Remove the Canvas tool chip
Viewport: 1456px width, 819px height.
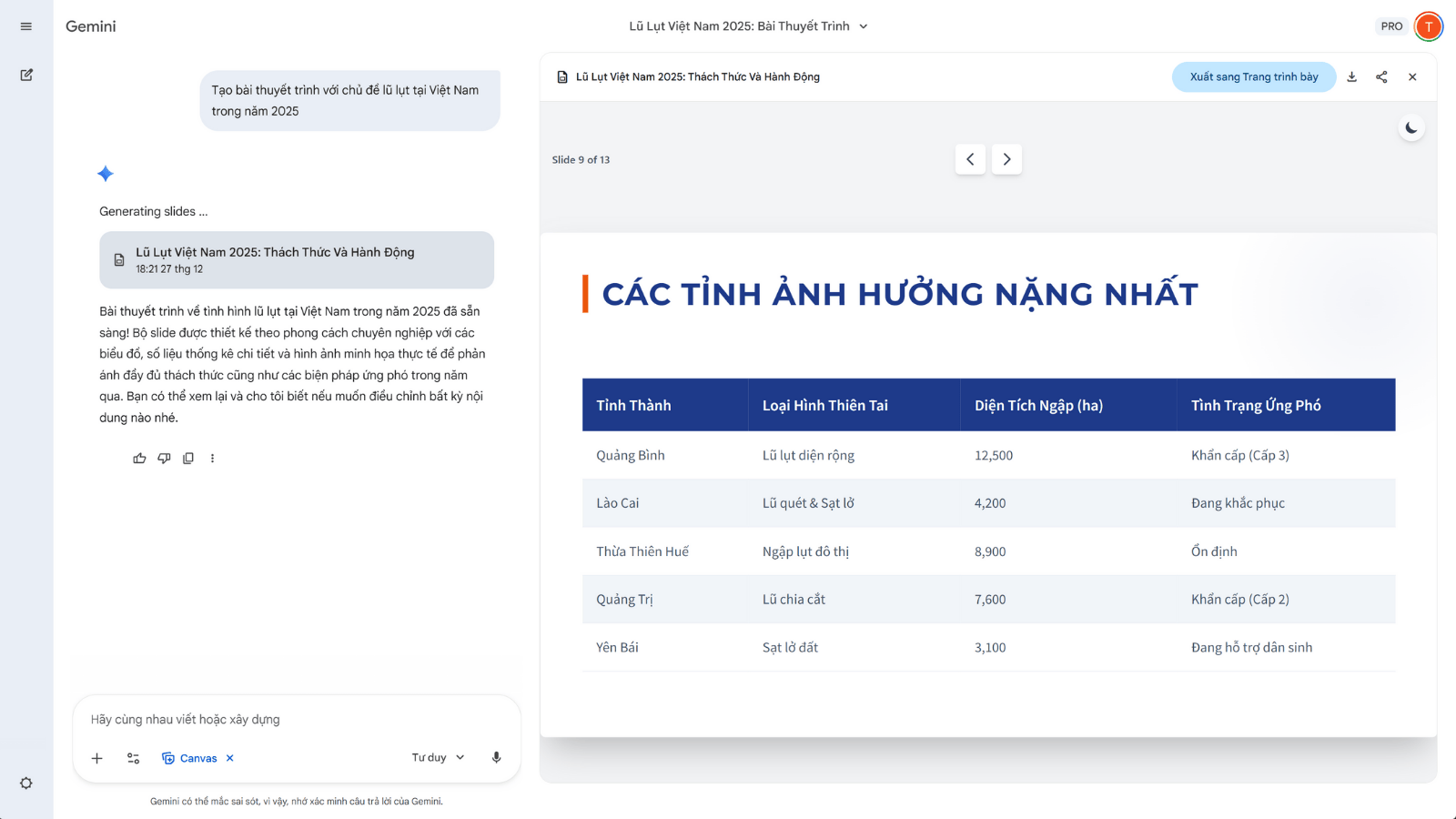[230, 758]
